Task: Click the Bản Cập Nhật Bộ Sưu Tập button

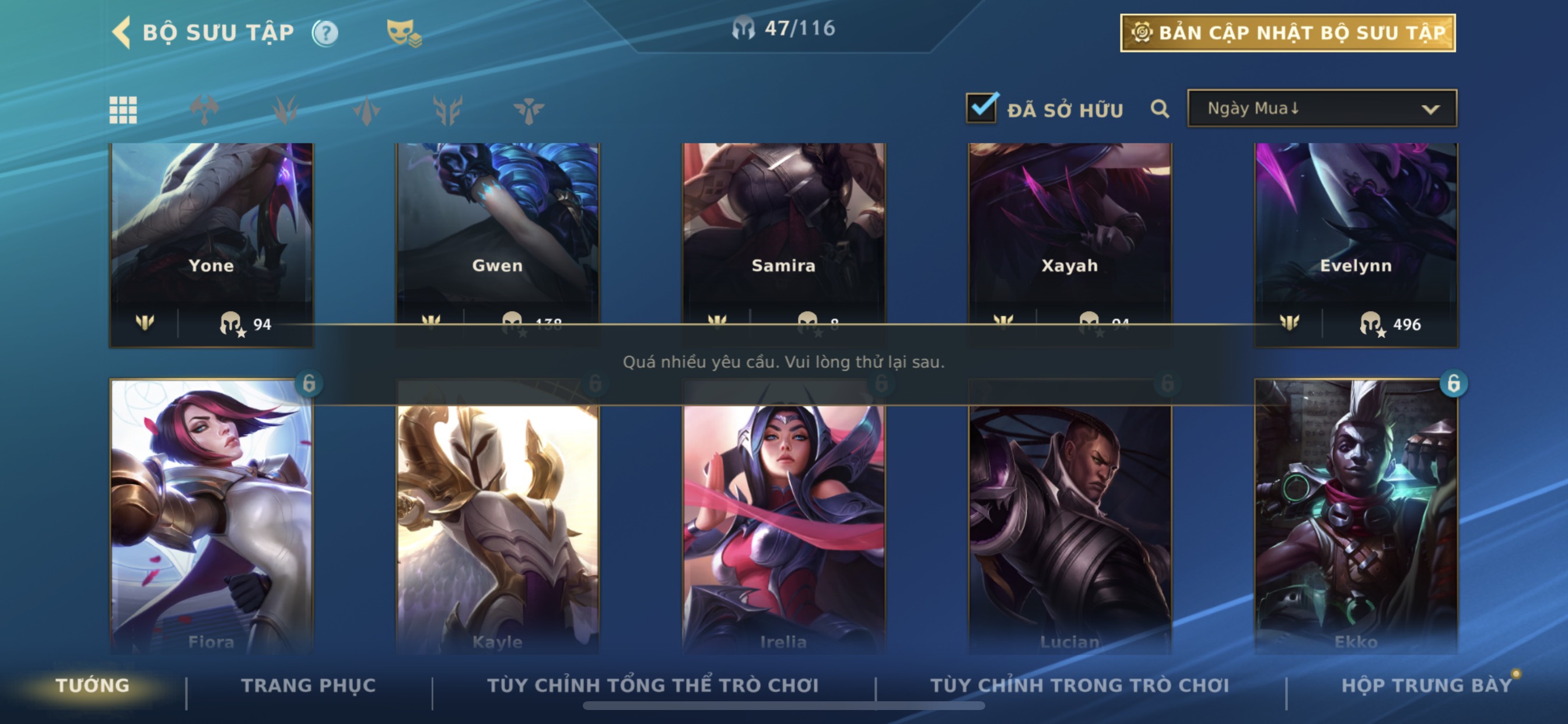Action: 1288,33
